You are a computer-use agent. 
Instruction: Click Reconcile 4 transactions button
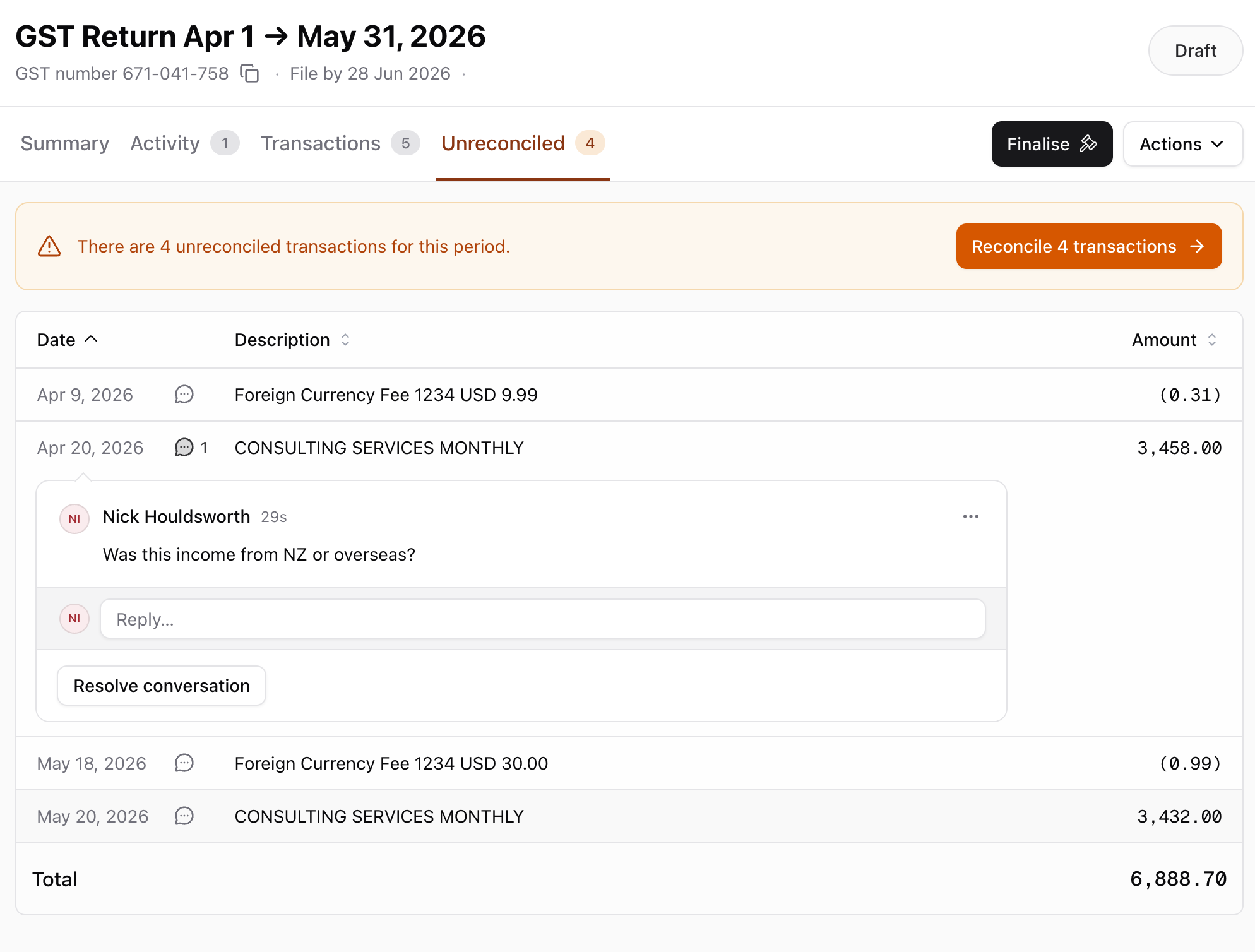click(1089, 246)
